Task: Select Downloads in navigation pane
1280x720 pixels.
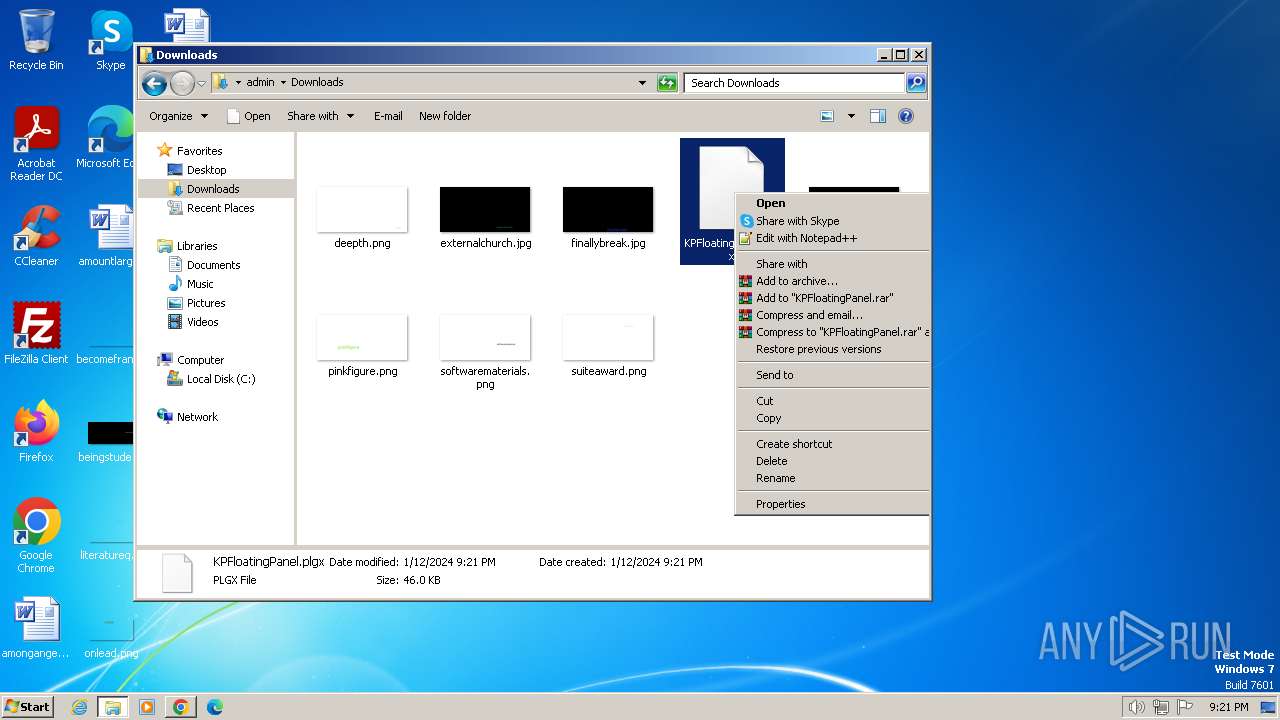Action: coord(213,189)
